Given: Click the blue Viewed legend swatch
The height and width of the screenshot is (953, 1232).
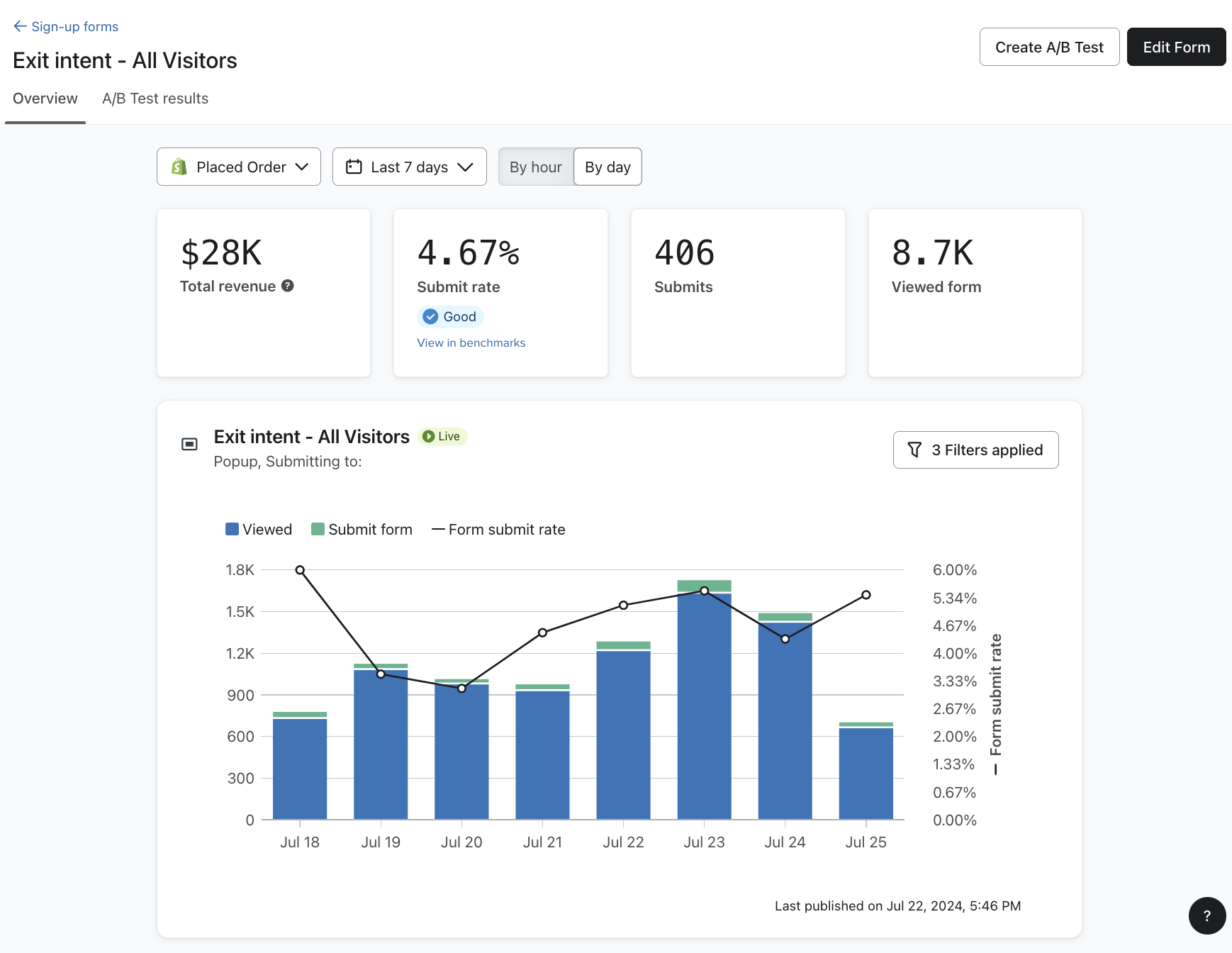Looking at the screenshot, I should tap(232, 530).
